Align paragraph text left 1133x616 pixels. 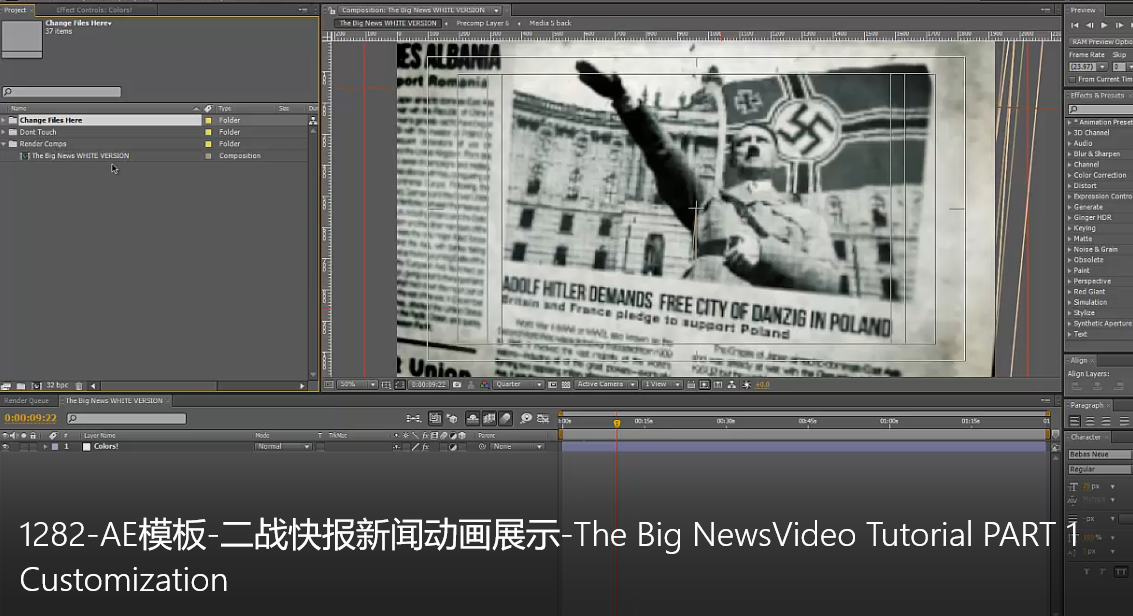click(1074, 421)
